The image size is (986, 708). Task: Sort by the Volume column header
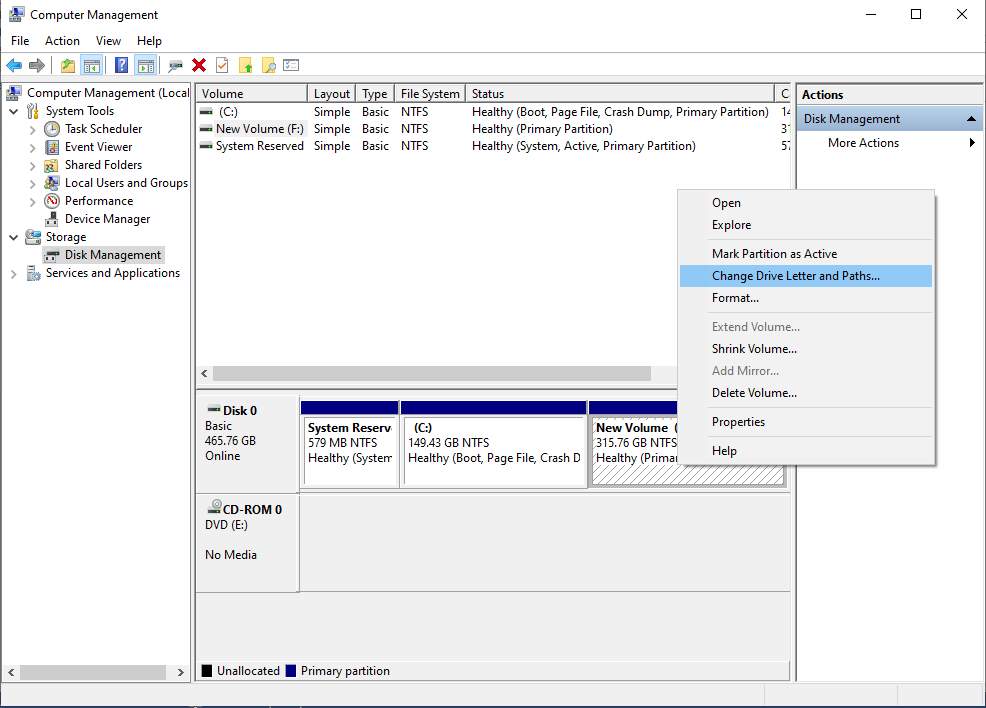click(x=252, y=94)
